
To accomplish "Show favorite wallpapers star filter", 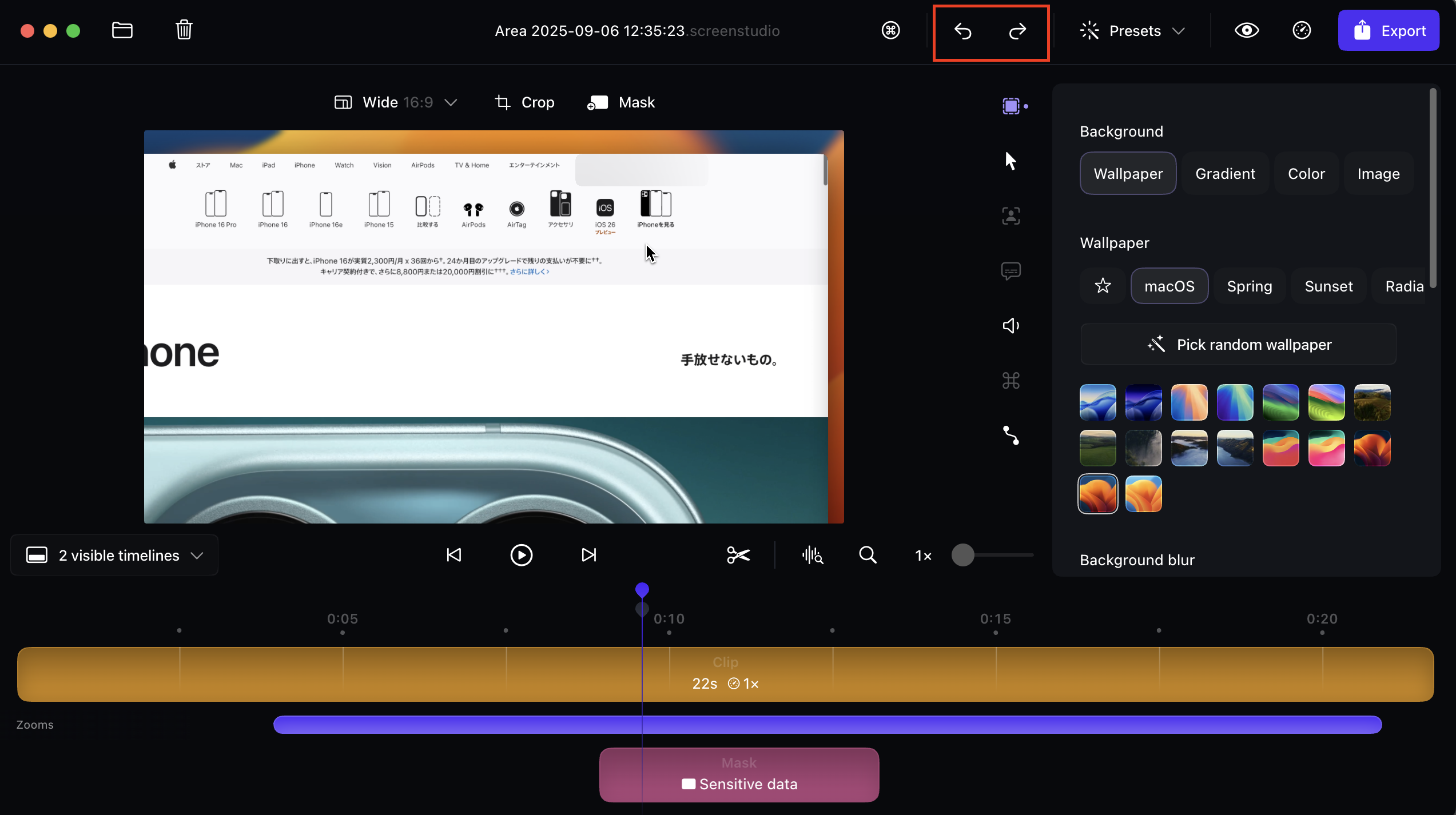I will pos(1103,285).
